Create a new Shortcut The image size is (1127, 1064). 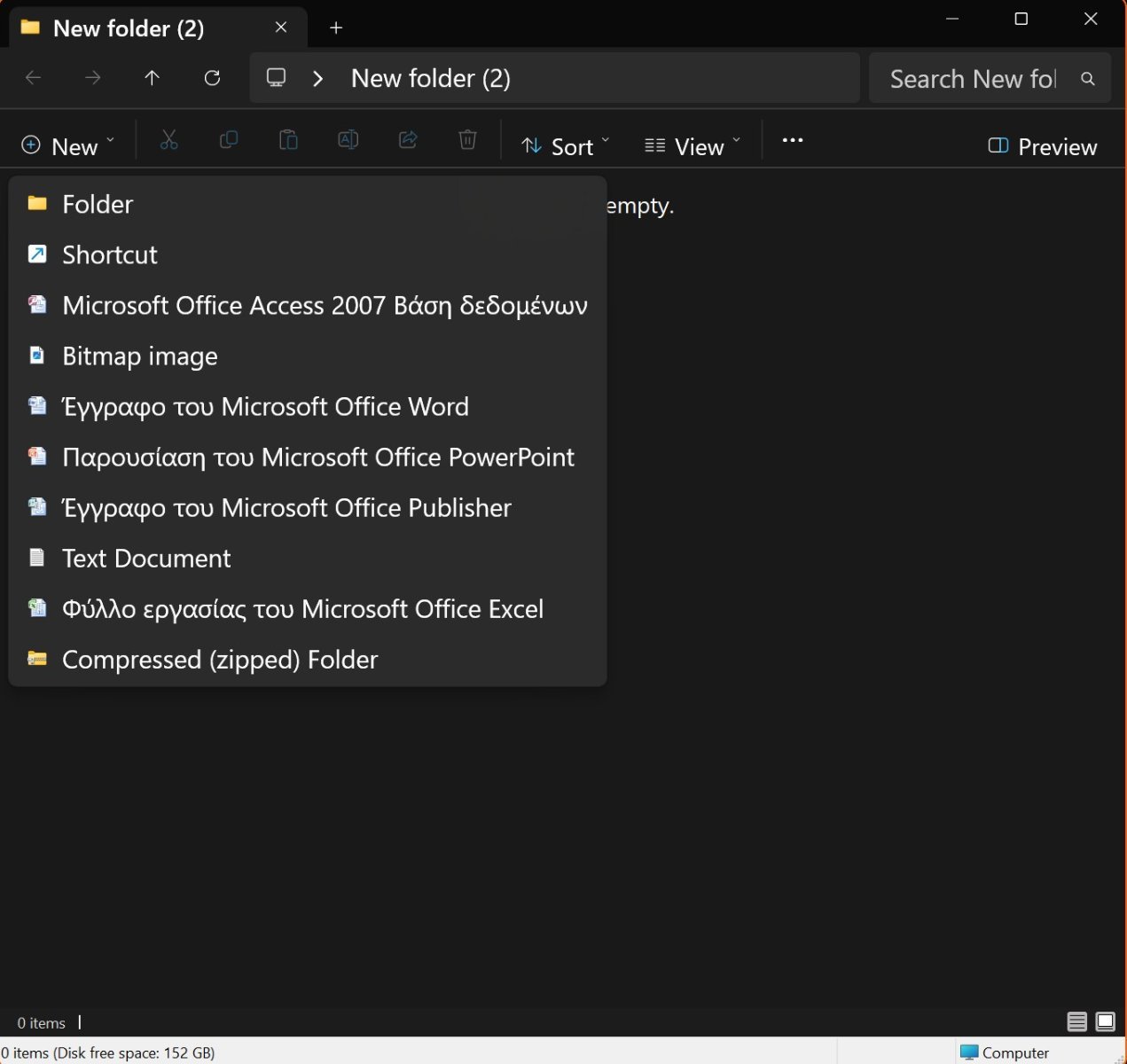click(308, 254)
